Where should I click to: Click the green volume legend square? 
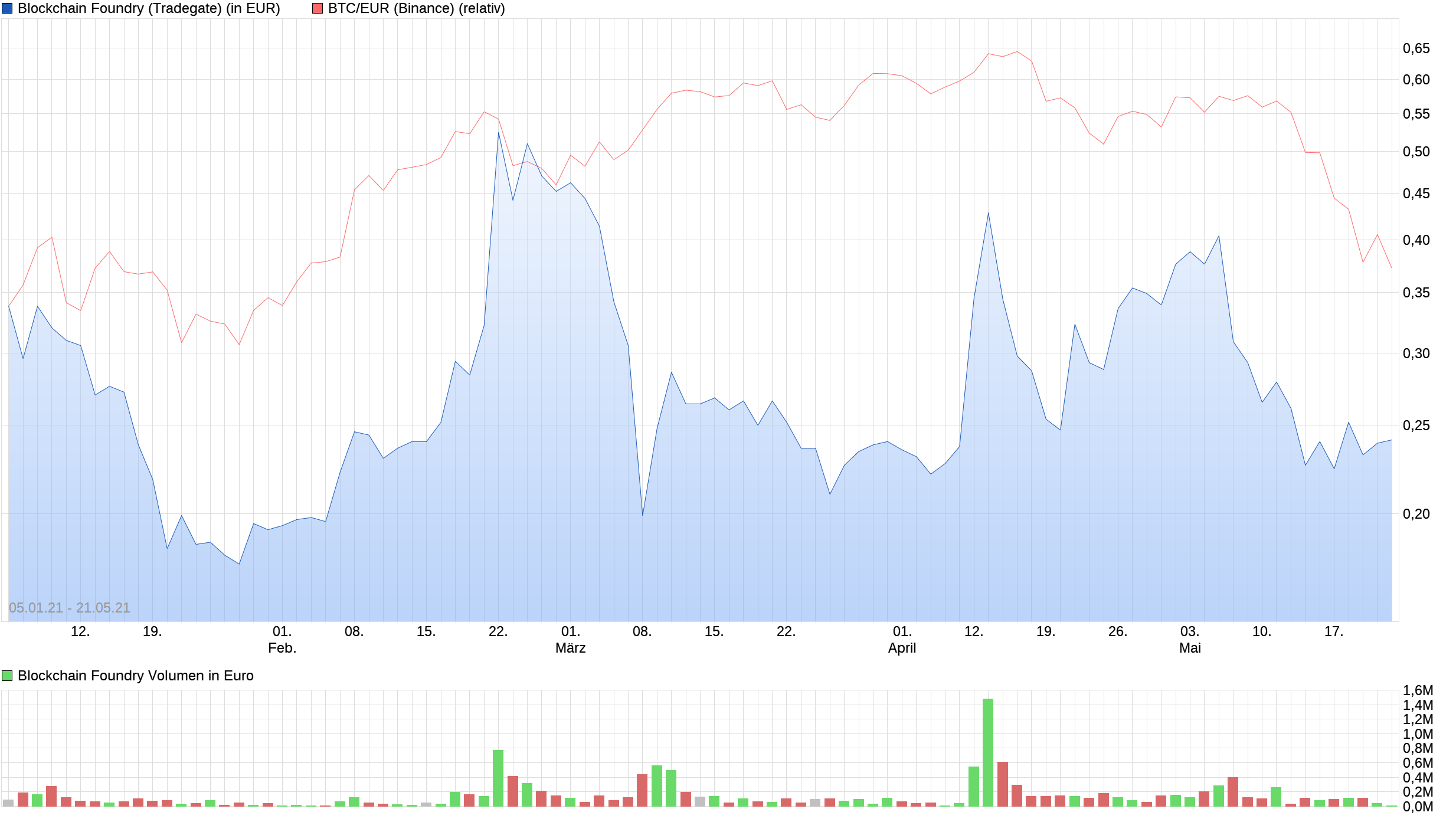6,676
